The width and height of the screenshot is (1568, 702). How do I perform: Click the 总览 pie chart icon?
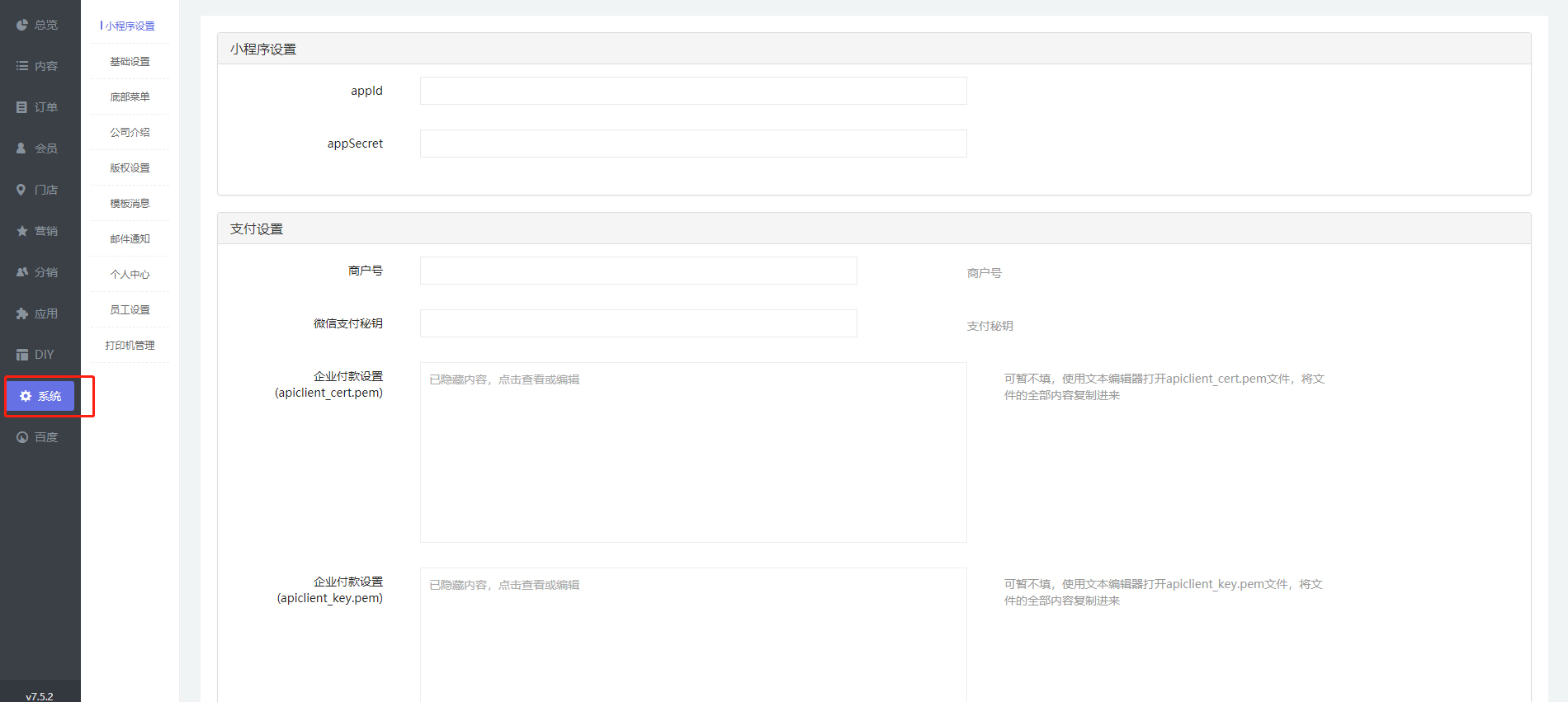(22, 25)
